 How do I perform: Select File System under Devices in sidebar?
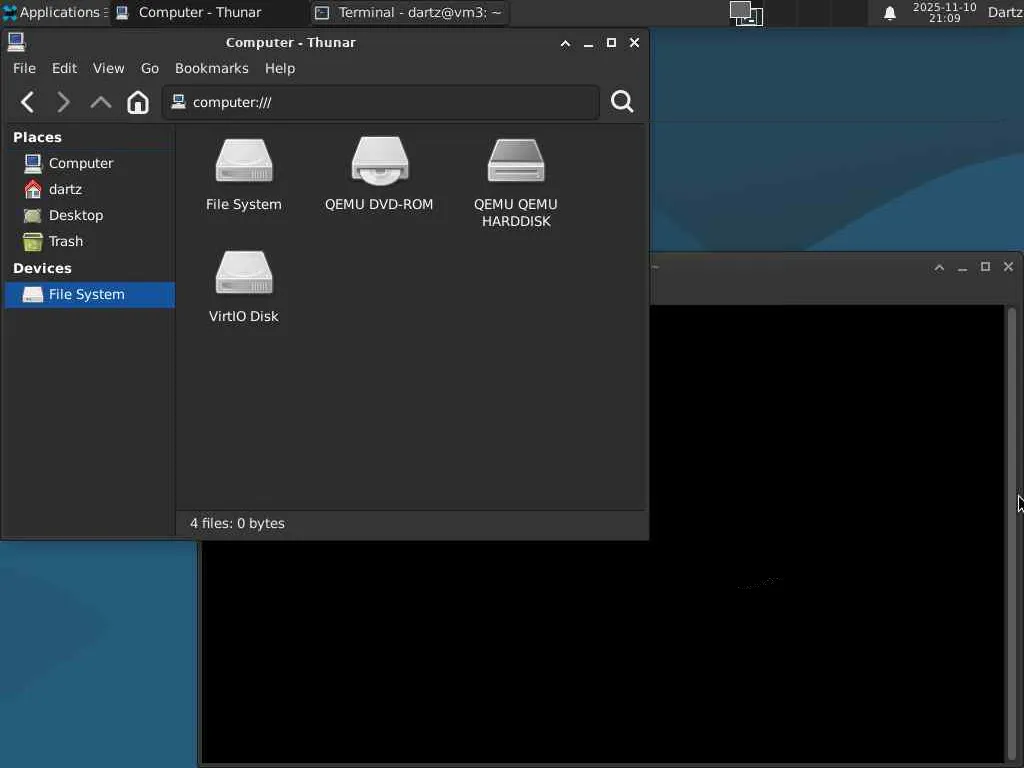[89, 295]
